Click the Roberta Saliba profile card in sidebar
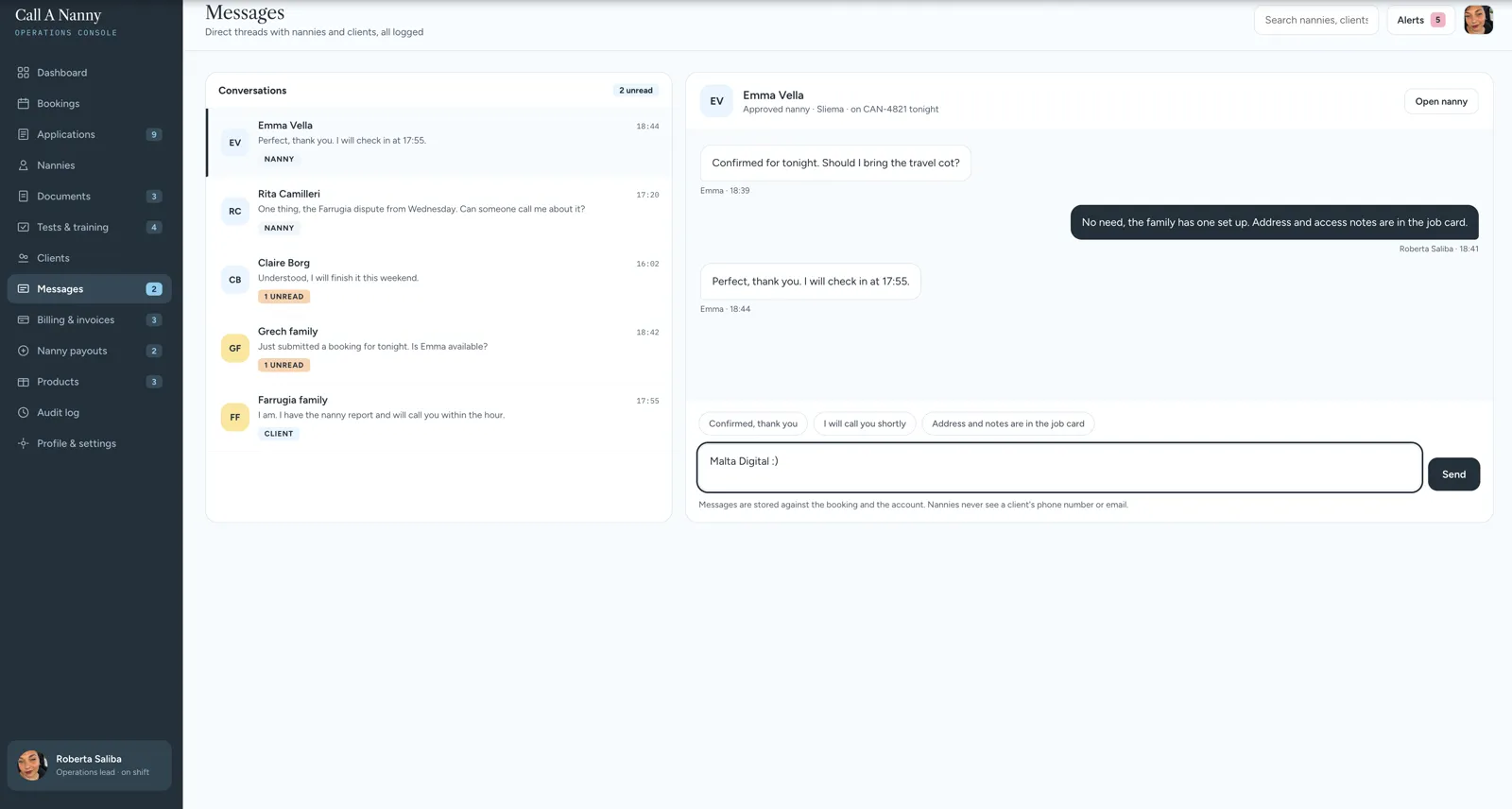Image resolution: width=1512 pixels, height=809 pixels. [89, 766]
